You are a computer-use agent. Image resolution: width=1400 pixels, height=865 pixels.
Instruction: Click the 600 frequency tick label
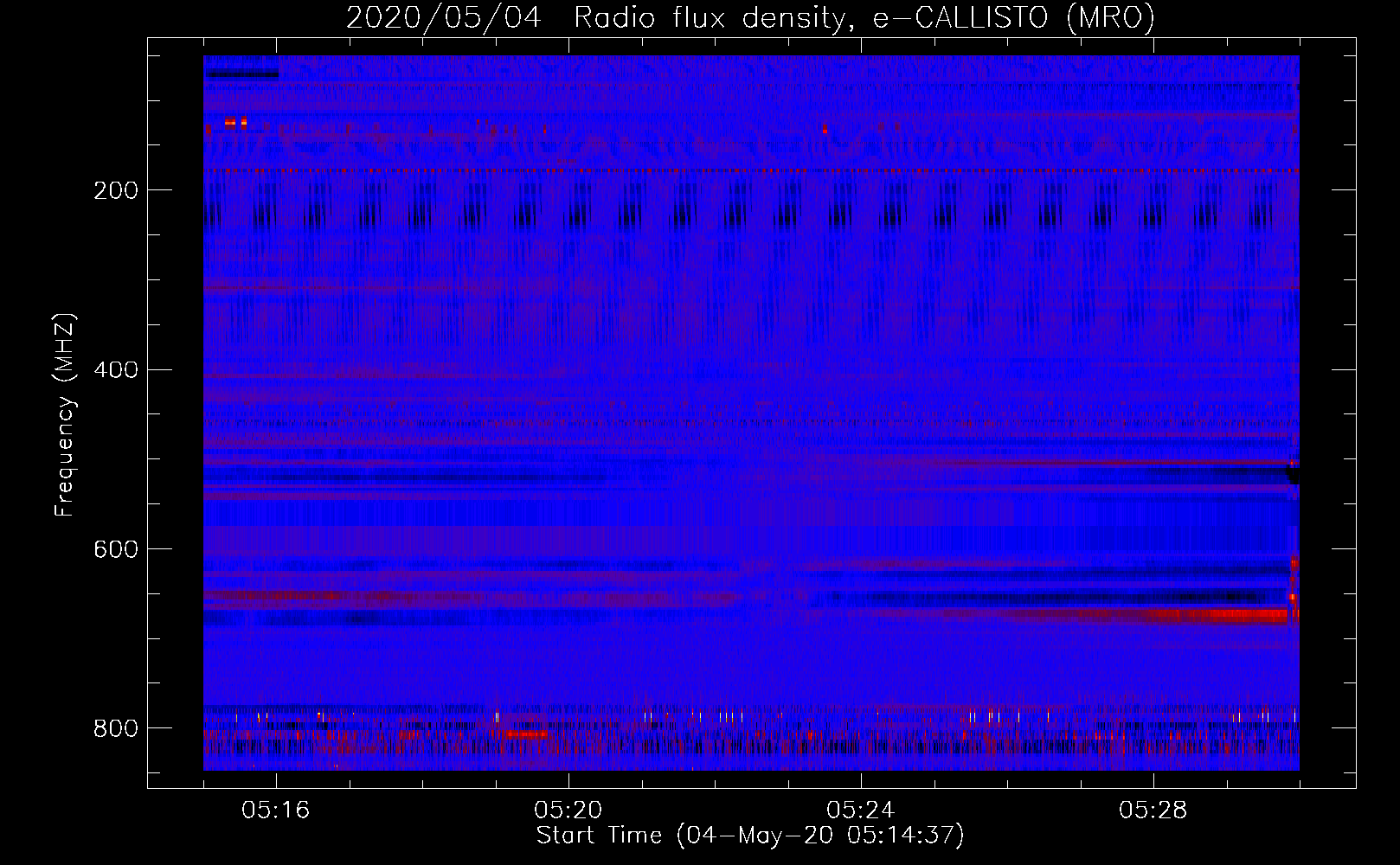[115, 549]
